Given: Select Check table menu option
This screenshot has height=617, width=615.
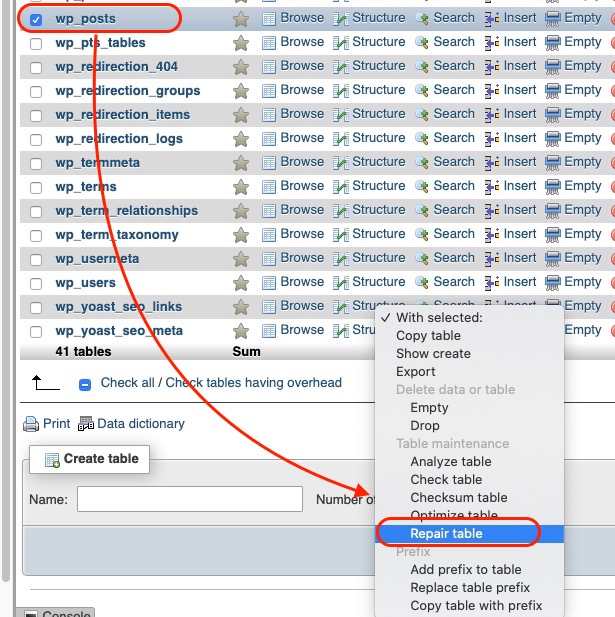Looking at the screenshot, I should pos(469,480).
